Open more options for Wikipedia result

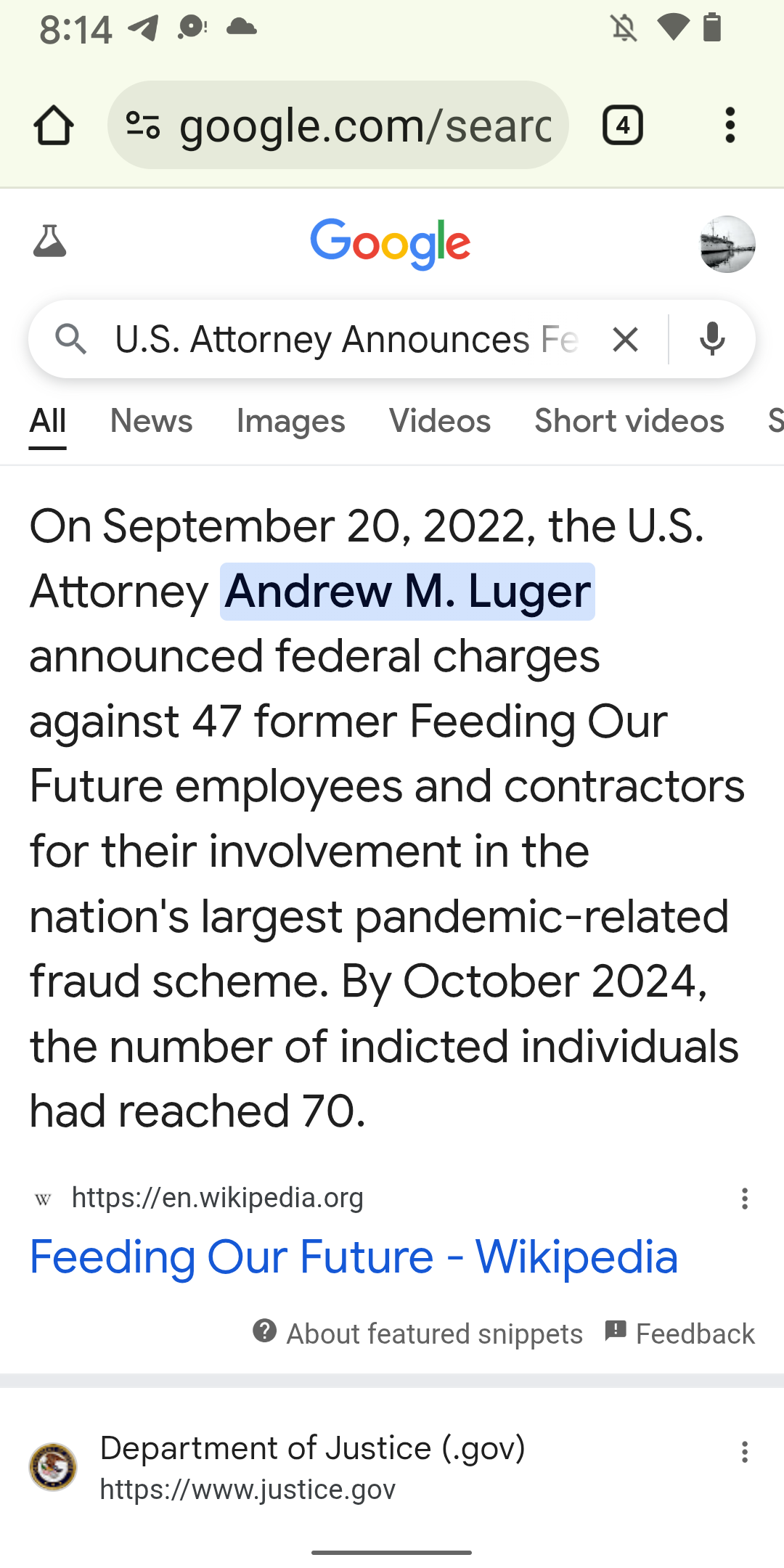click(x=744, y=1199)
